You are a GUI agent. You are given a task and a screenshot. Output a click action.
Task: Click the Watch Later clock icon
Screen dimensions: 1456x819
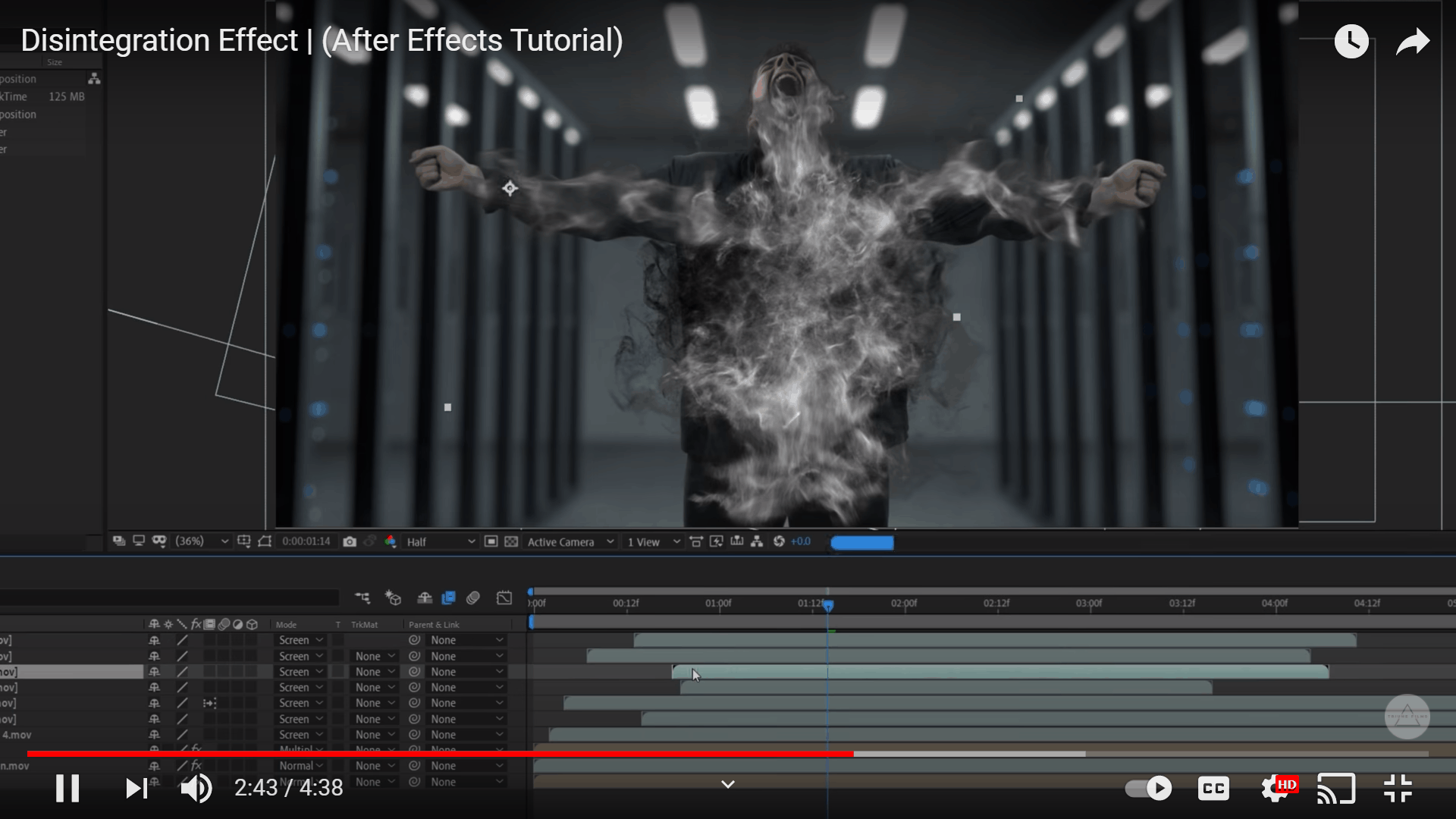point(1351,41)
